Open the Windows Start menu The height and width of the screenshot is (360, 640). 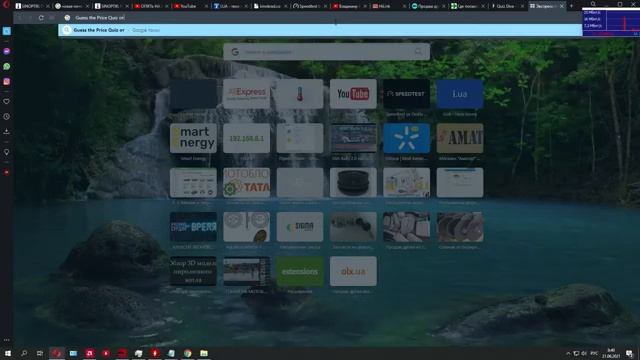tap(7, 353)
